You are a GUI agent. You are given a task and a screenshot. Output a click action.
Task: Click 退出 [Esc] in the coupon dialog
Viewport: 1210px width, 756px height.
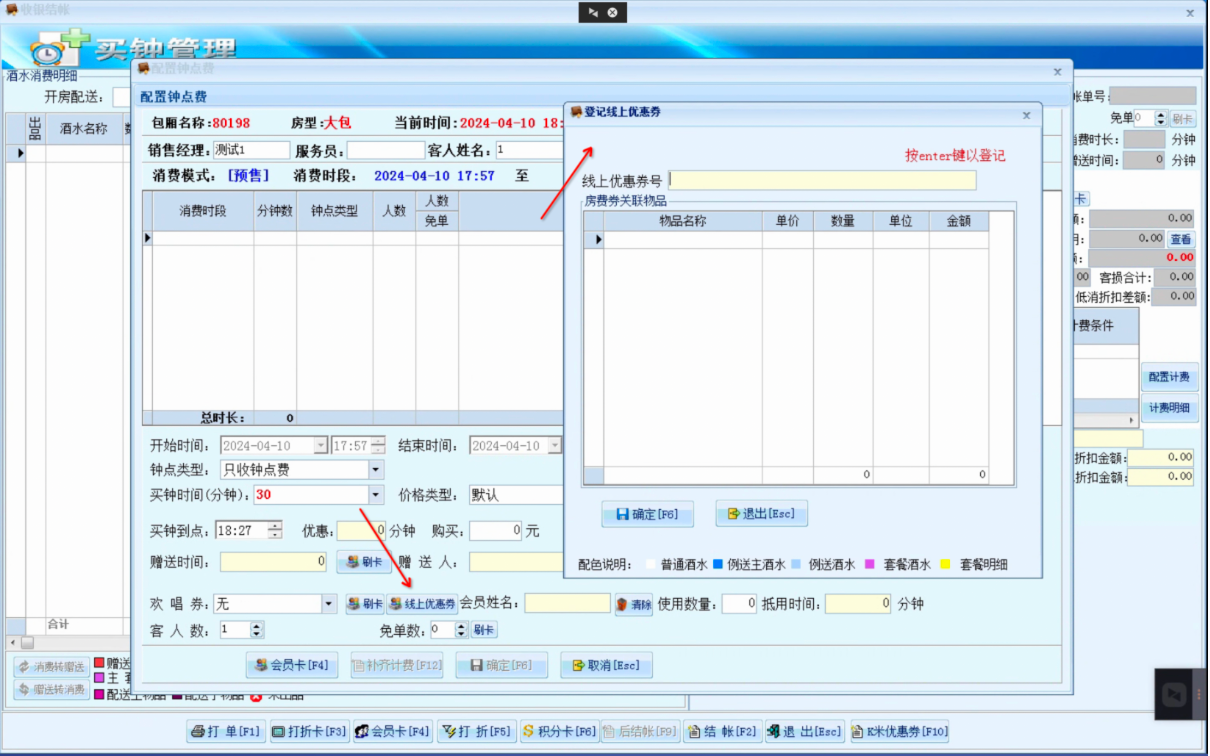761,514
